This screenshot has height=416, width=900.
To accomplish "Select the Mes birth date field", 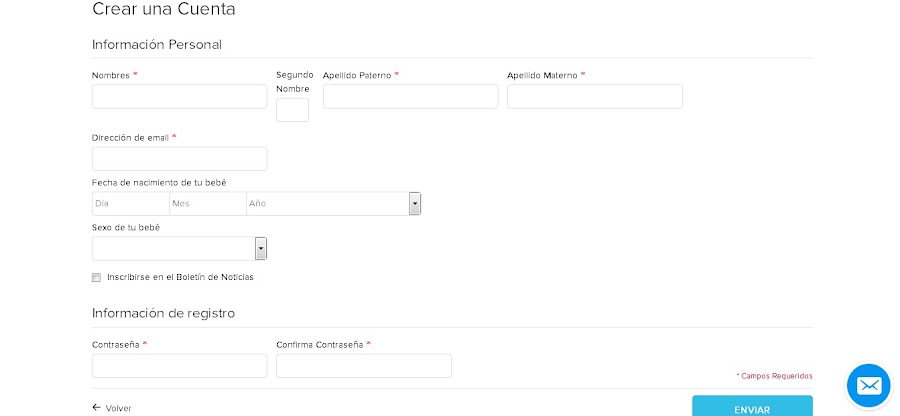I will (x=207, y=204).
